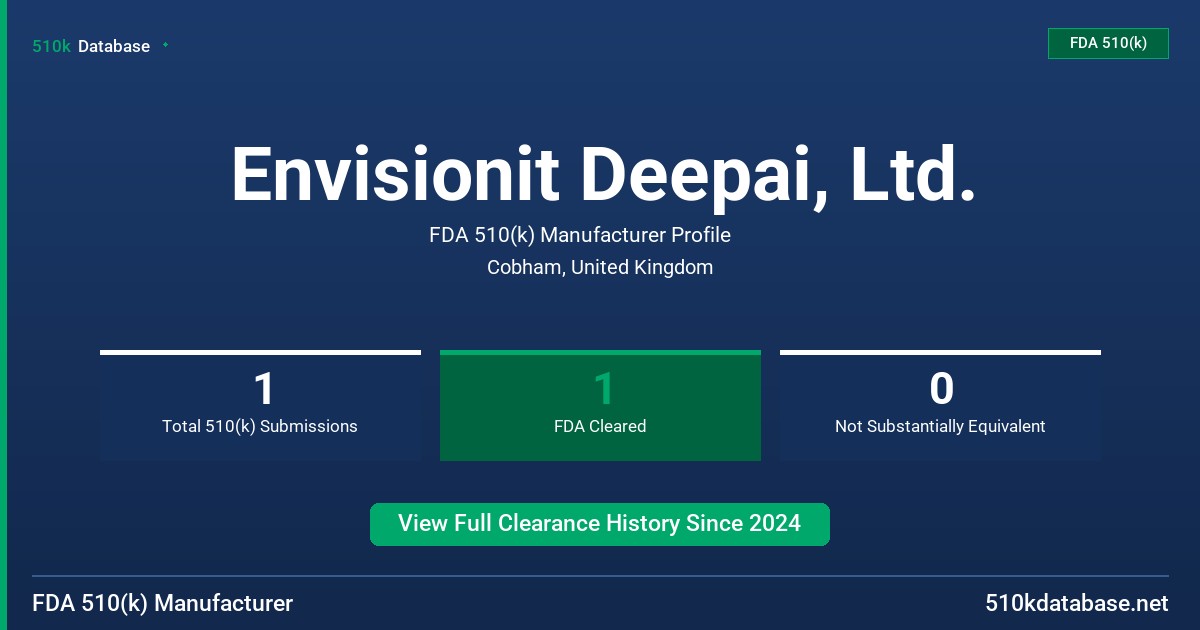
Task: Click the FDA 510(k) badge
Action: coord(1108,43)
